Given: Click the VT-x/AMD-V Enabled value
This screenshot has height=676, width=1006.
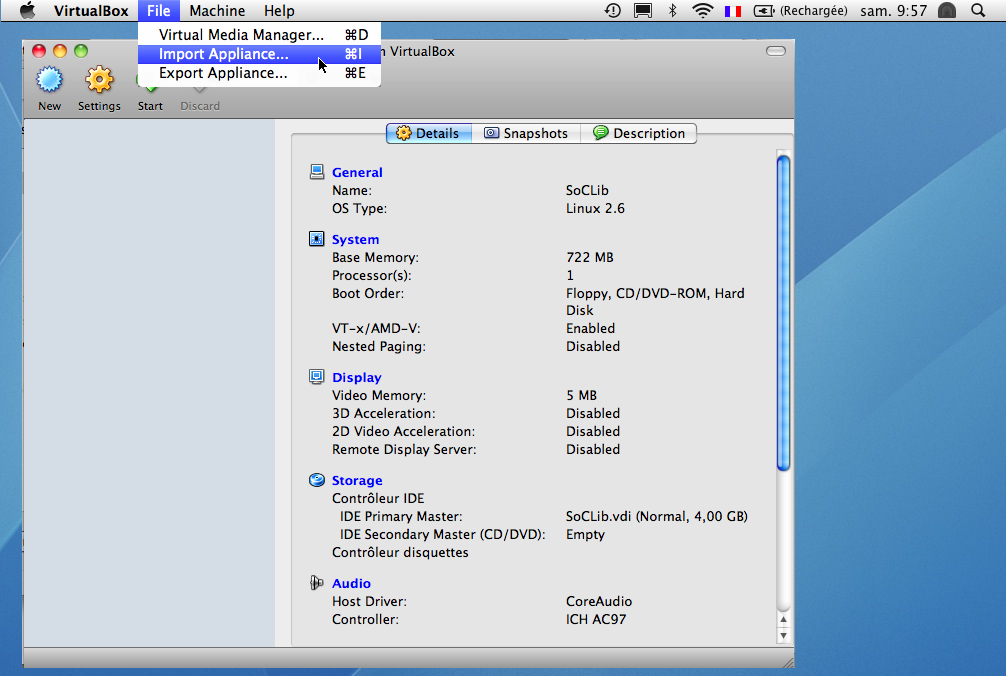Looking at the screenshot, I should point(590,328).
